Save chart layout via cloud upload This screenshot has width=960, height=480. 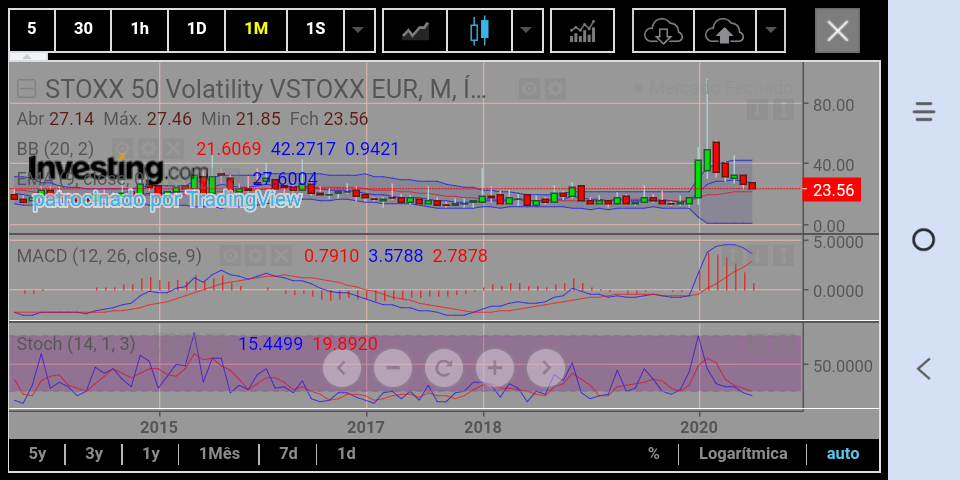(x=724, y=30)
